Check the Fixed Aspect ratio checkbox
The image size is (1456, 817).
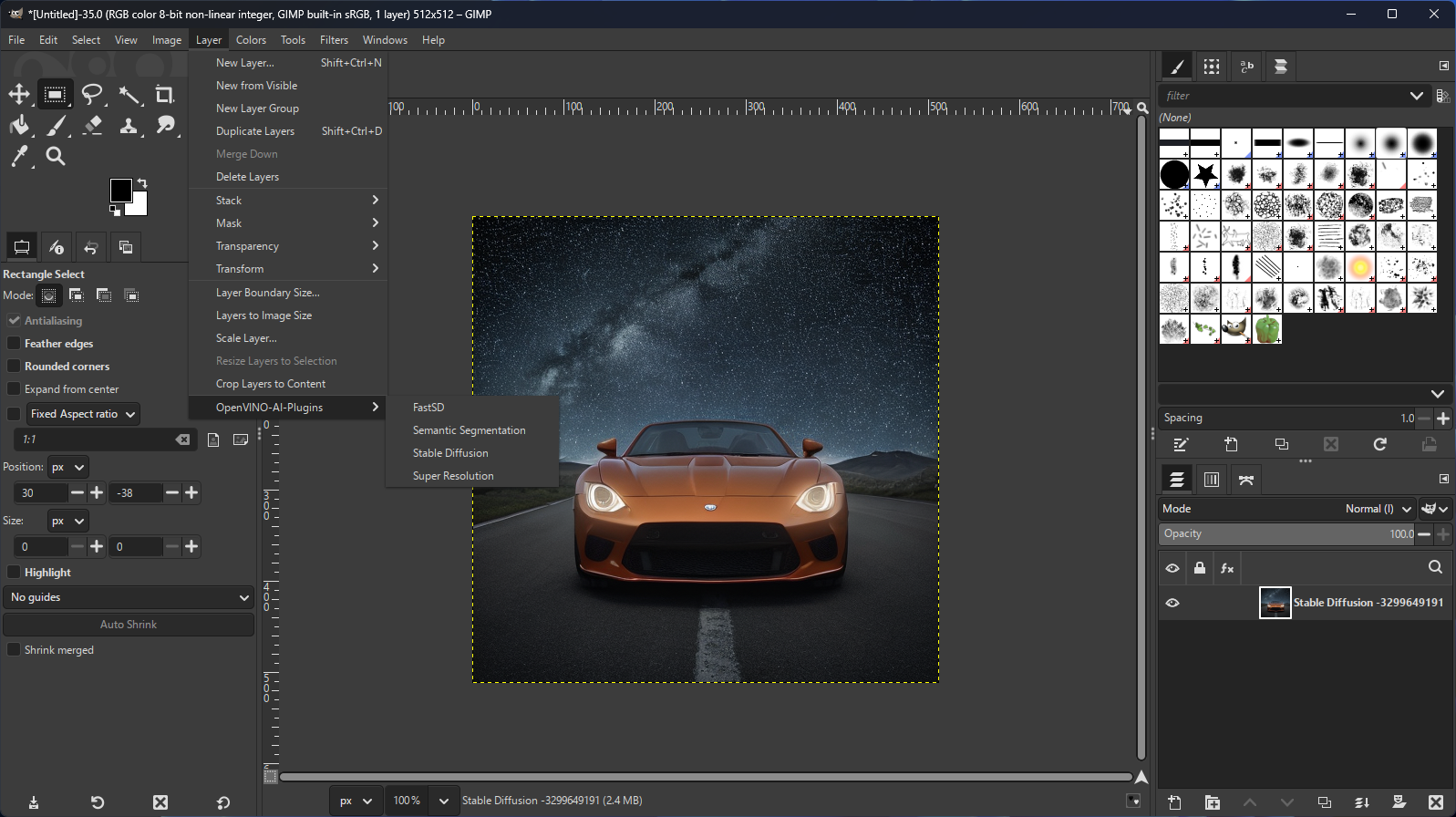14,414
